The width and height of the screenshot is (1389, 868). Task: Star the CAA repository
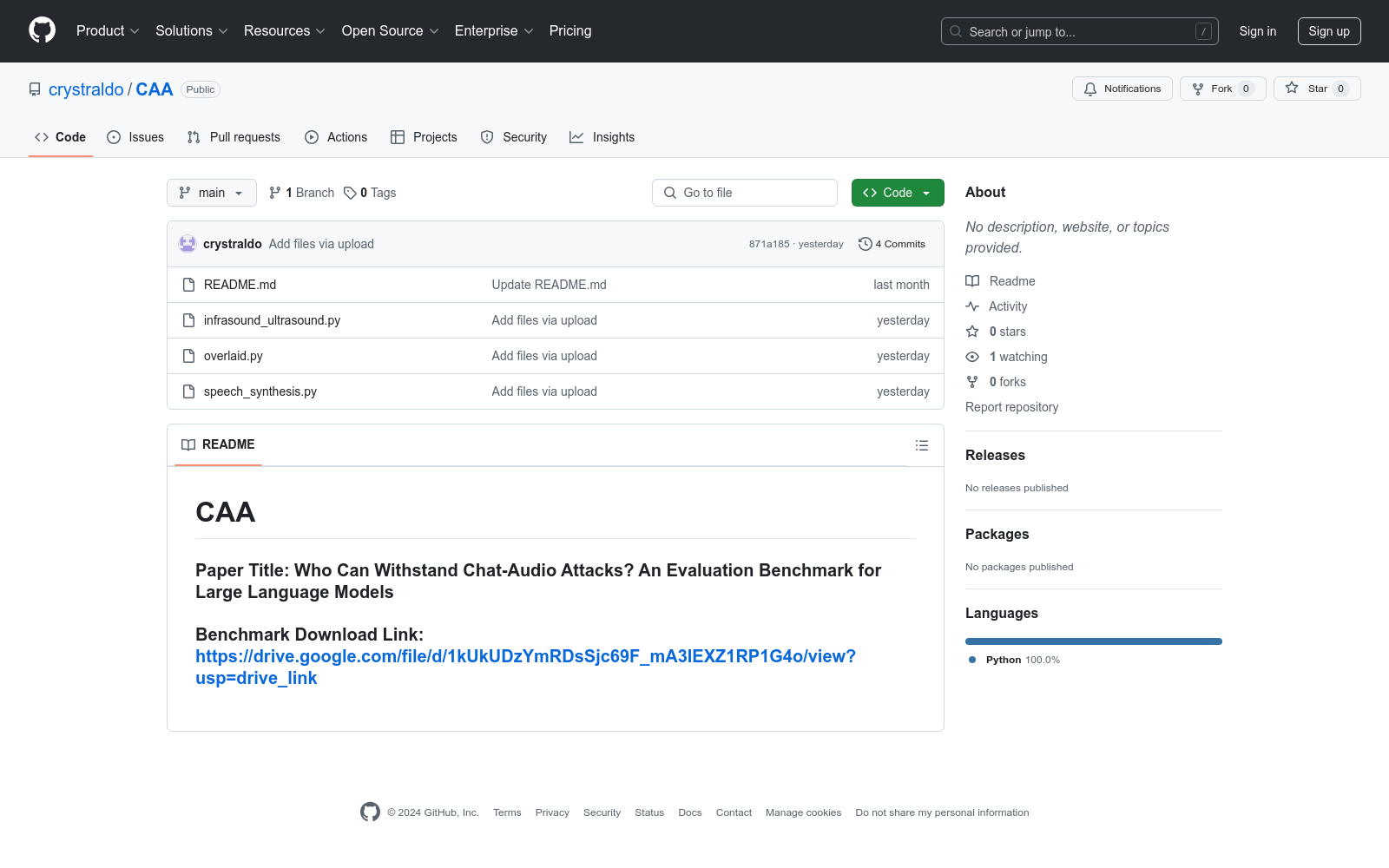1317,89
